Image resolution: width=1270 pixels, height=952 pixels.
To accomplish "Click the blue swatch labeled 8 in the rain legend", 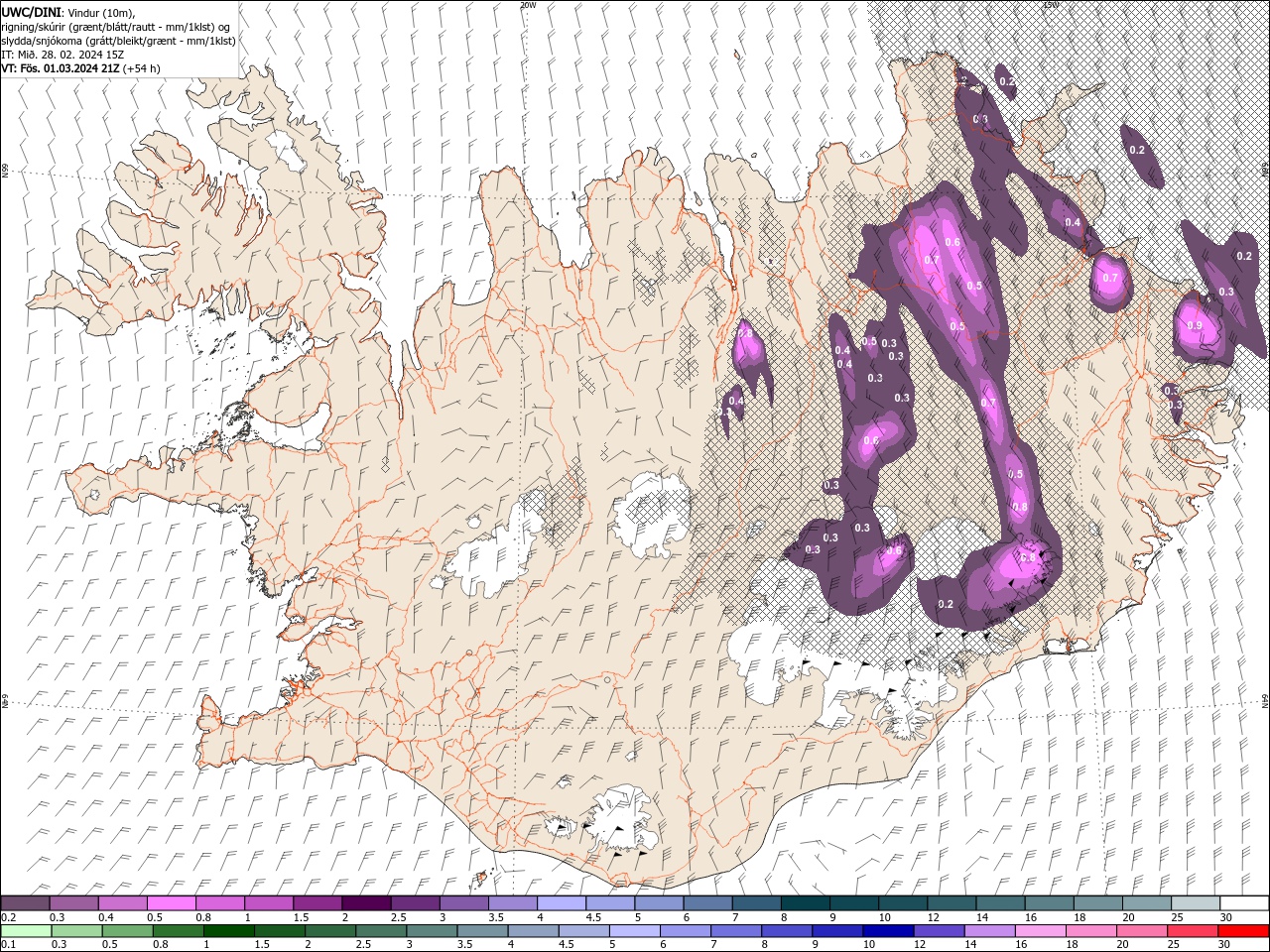I will (x=788, y=931).
